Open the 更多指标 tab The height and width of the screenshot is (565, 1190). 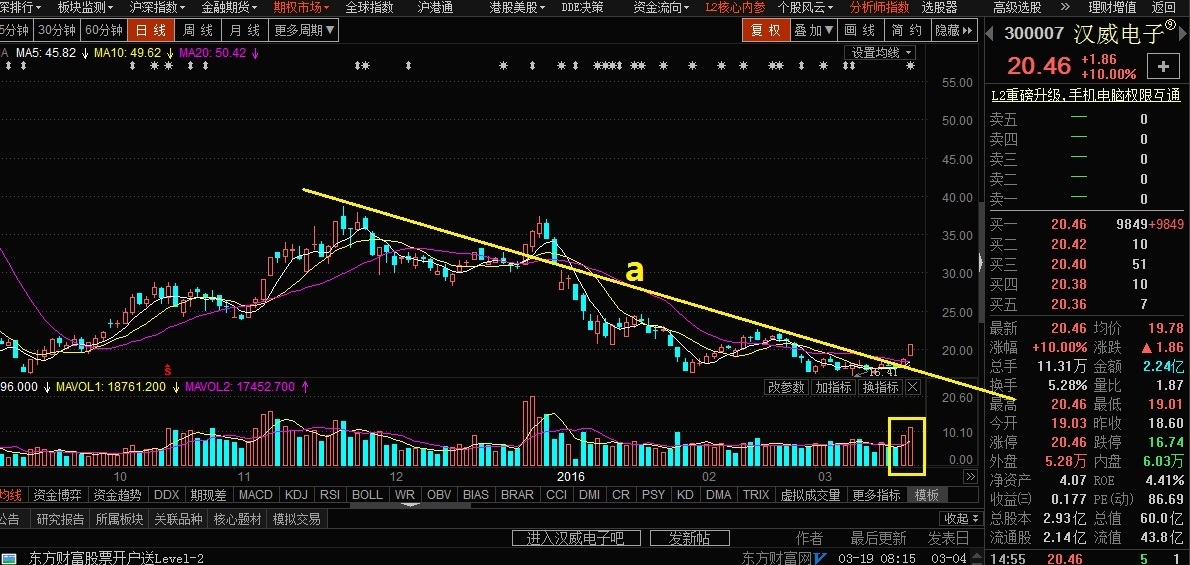pyautogui.click(x=877, y=495)
